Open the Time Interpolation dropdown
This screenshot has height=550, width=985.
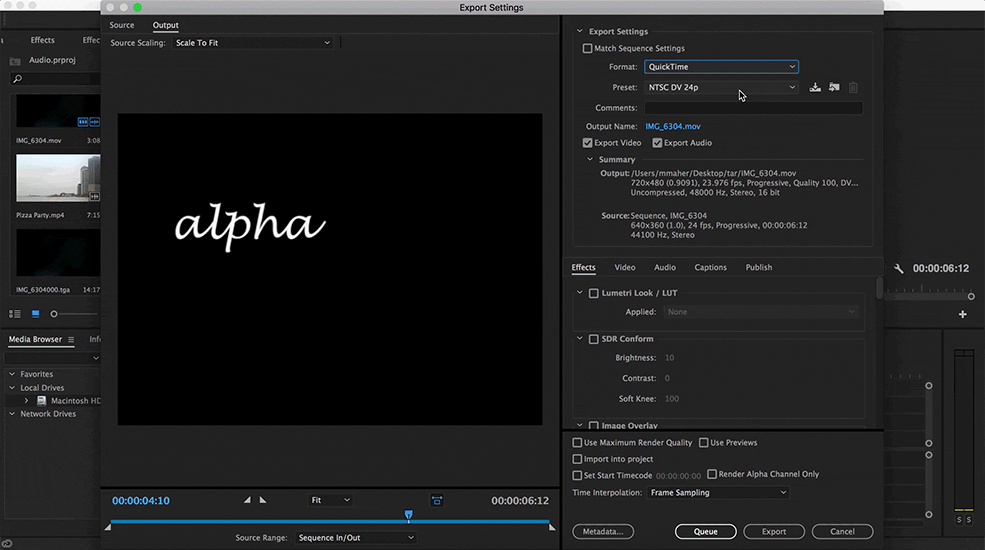(718, 493)
